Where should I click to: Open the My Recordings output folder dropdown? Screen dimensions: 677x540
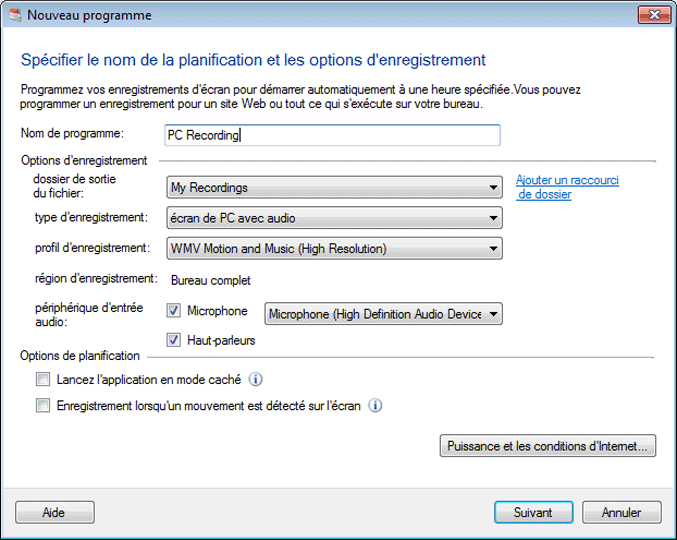[x=334, y=187]
